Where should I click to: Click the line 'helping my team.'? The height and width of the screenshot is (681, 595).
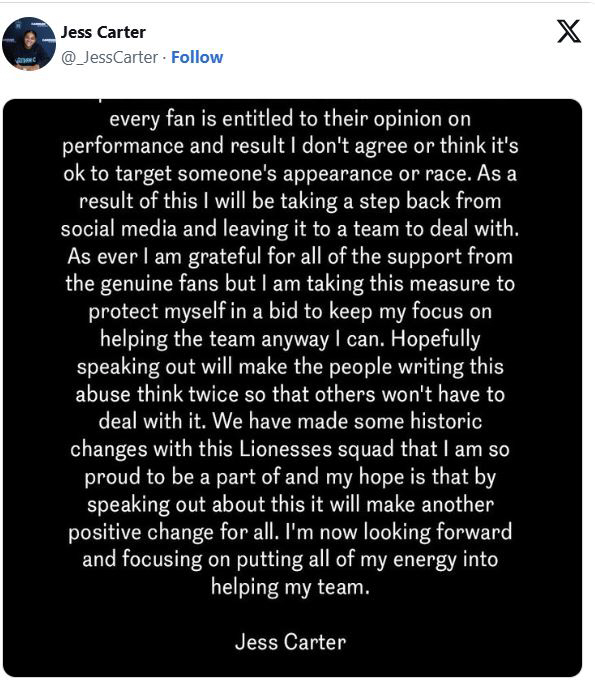[x=290, y=587]
